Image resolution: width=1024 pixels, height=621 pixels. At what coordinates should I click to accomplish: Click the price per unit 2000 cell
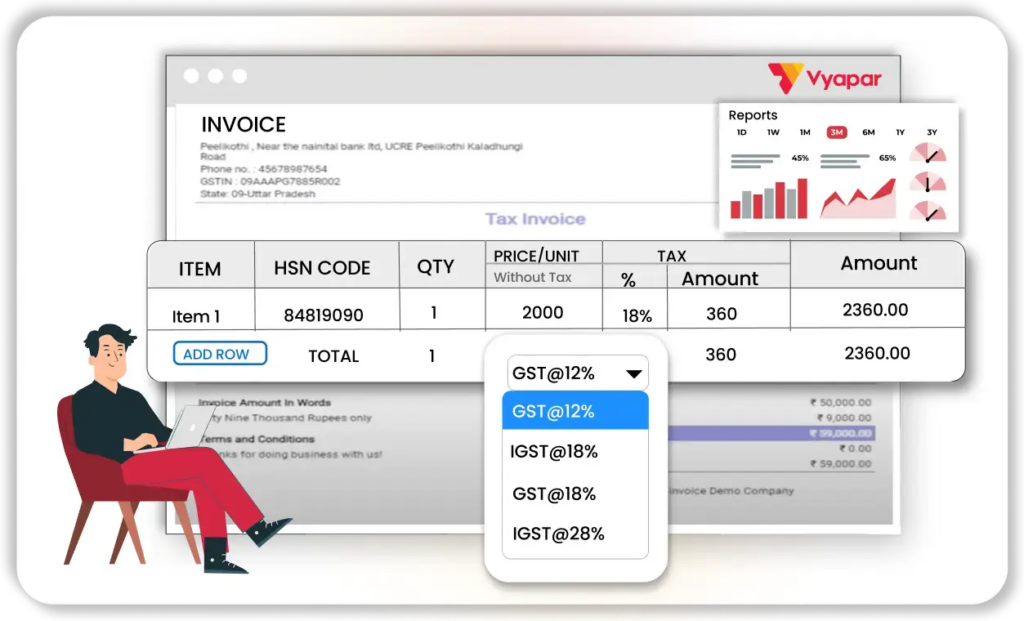543,312
